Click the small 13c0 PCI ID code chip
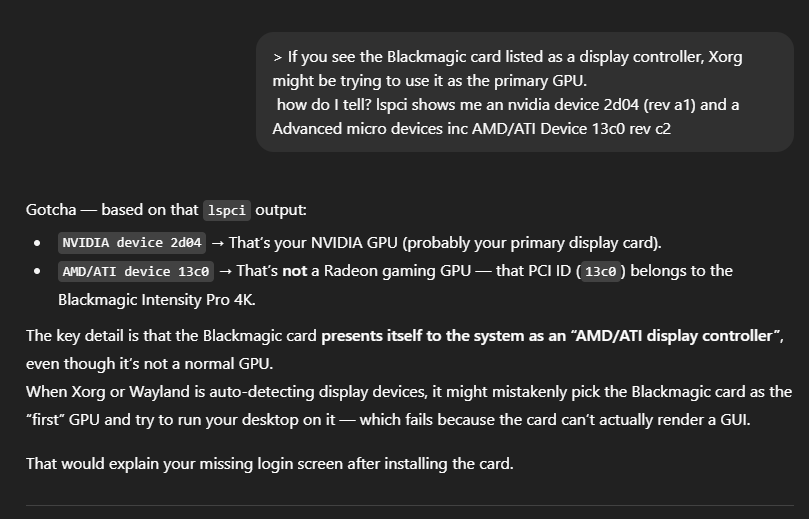 point(601,271)
